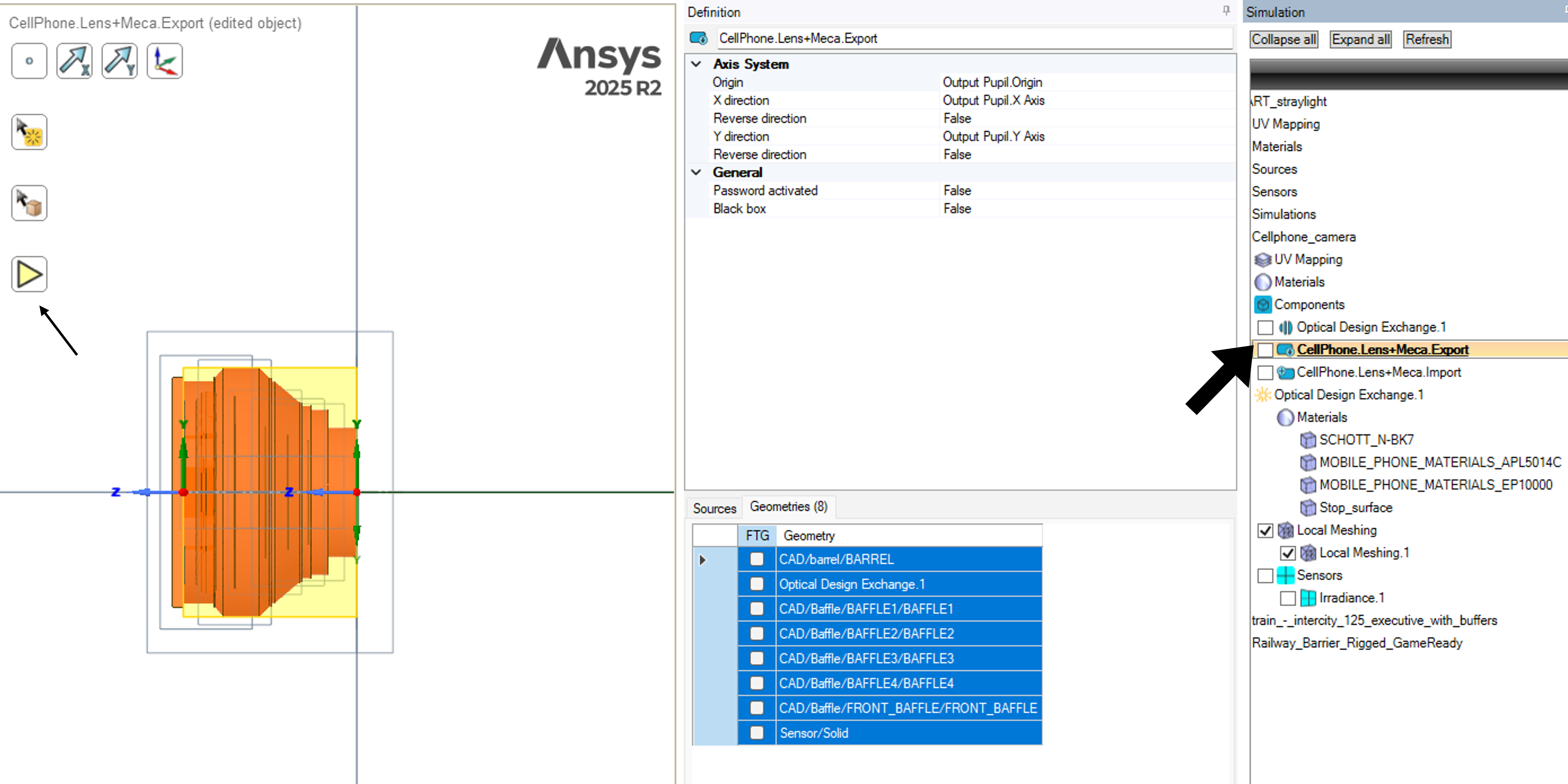The height and width of the screenshot is (784, 1568).
Task: Select the Railway_Barrier_Rigged_GameReady node
Action: 1357,643
